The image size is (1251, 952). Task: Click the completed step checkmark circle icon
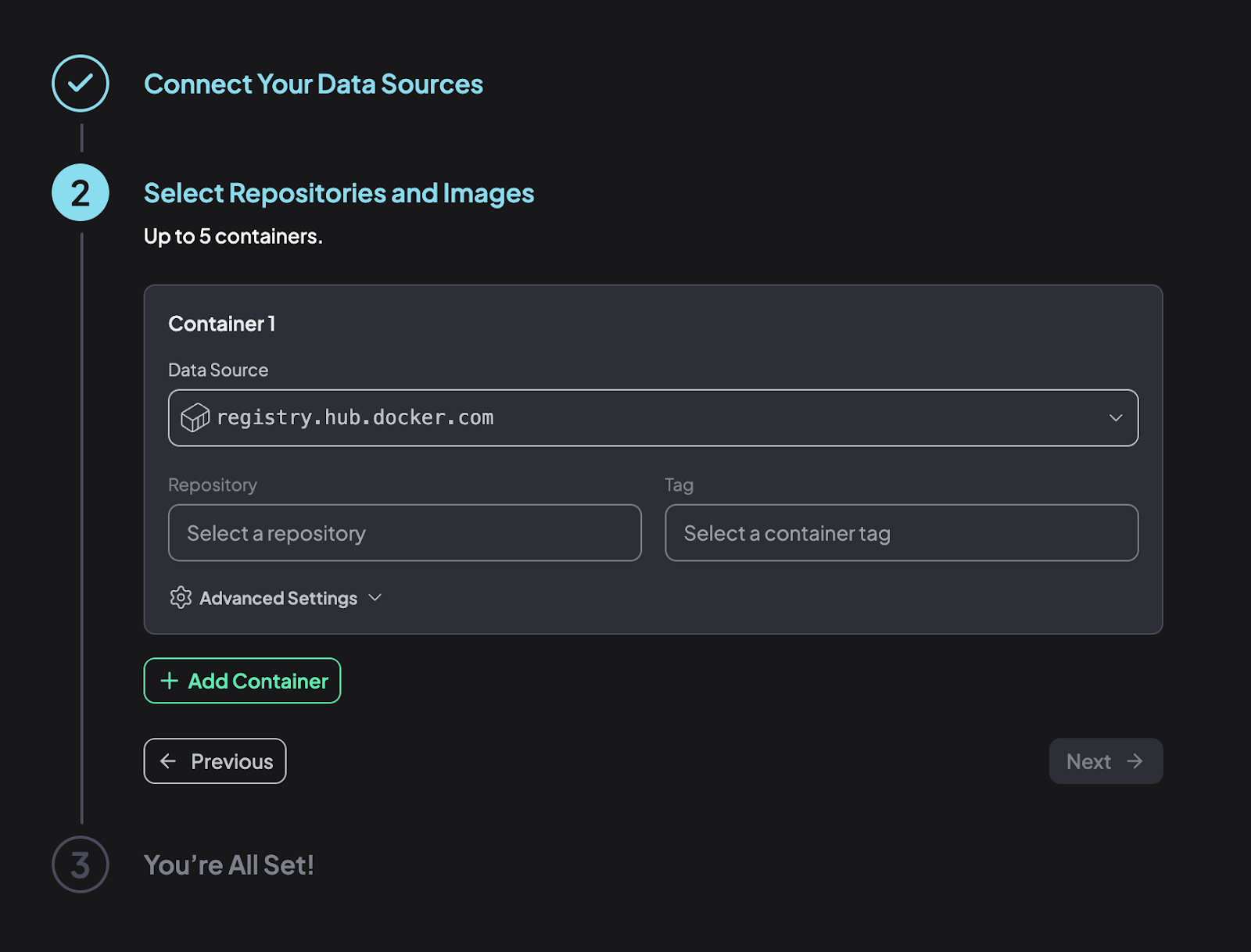(81, 84)
